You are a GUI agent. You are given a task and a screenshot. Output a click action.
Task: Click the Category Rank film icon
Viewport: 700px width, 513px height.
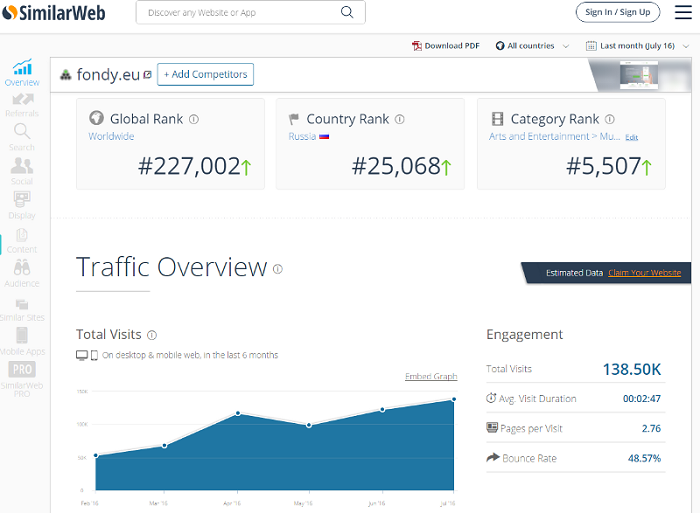pos(497,119)
